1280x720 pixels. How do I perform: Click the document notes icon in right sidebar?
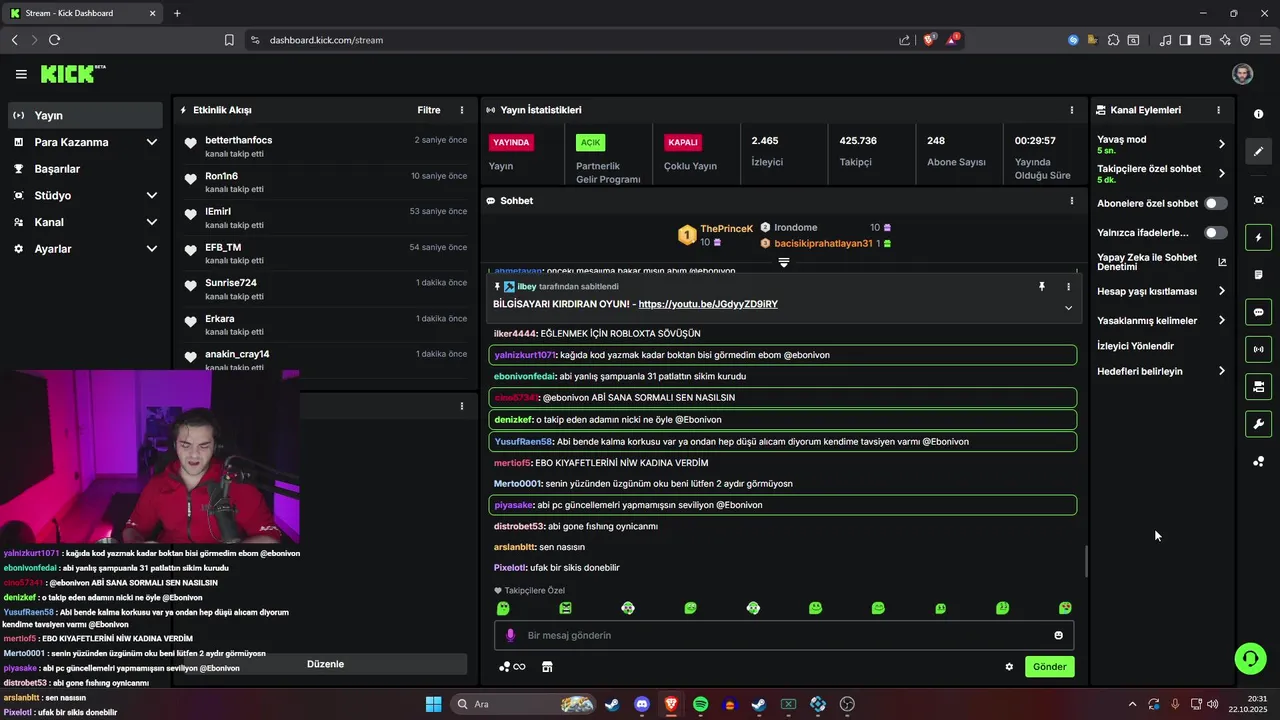pyautogui.click(x=1258, y=275)
